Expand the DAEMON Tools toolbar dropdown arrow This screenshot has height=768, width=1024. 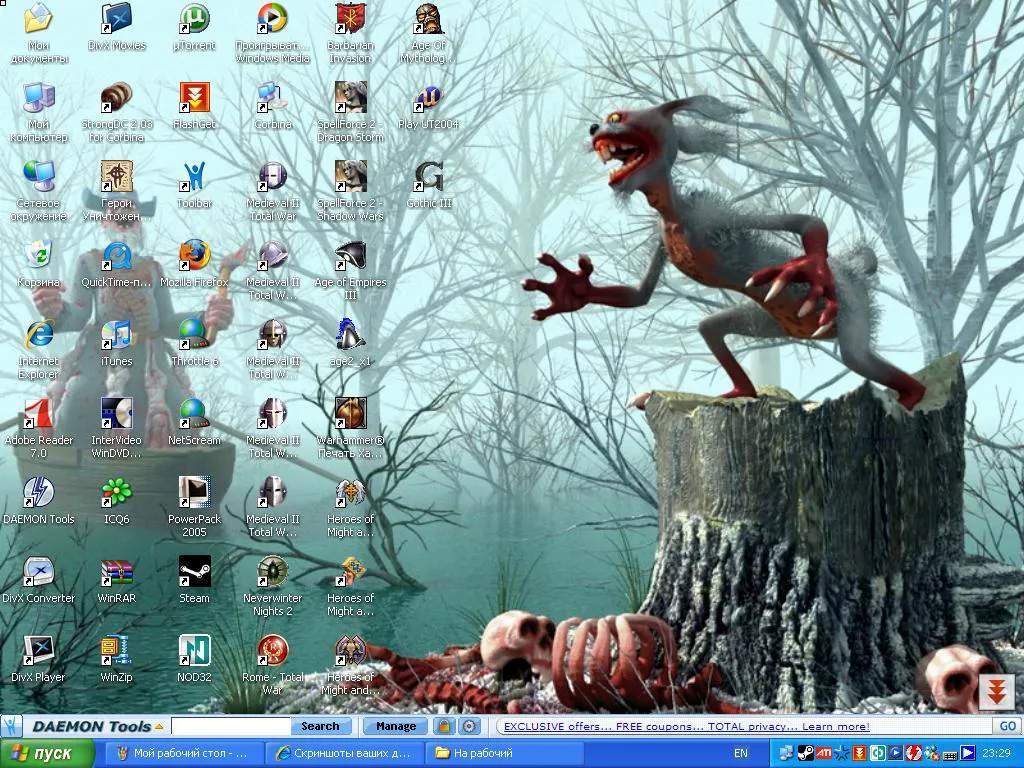click(x=159, y=726)
